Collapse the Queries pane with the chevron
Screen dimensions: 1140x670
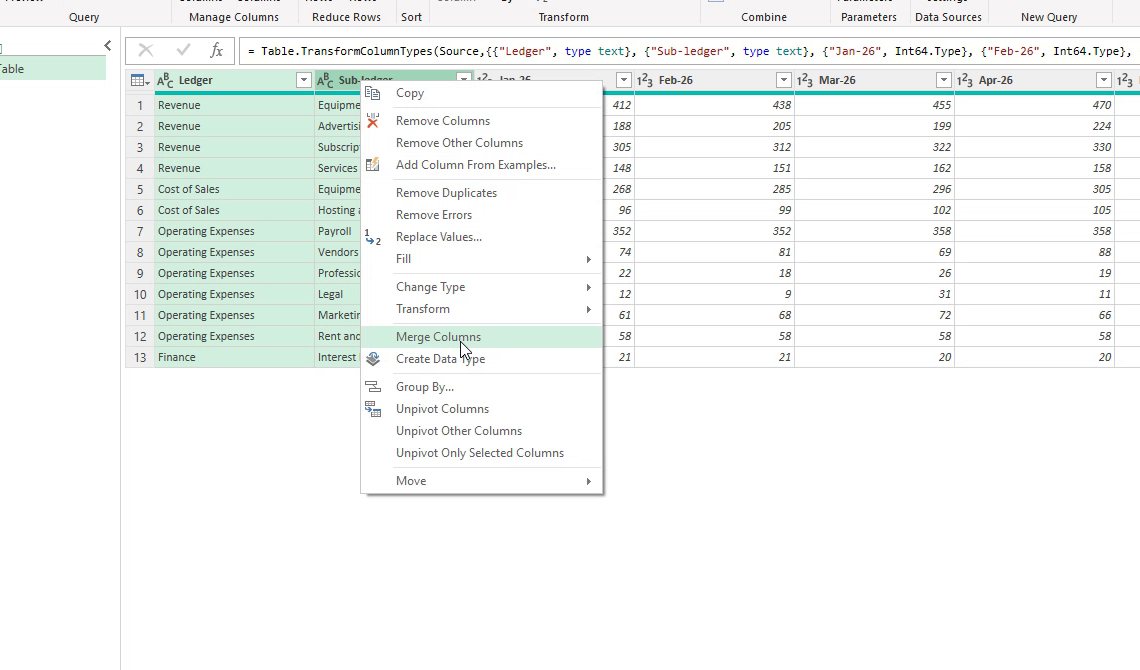[108, 46]
